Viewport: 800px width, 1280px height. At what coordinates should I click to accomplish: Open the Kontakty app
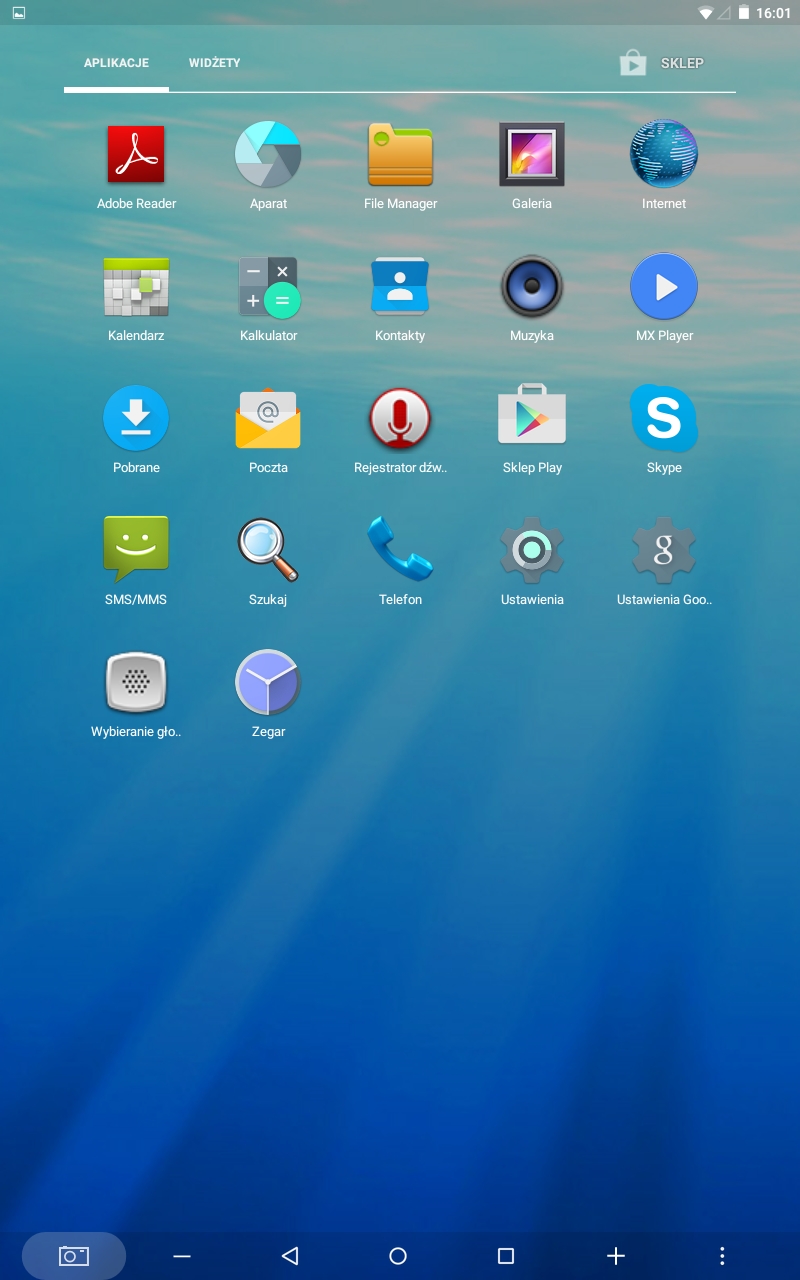pos(400,298)
